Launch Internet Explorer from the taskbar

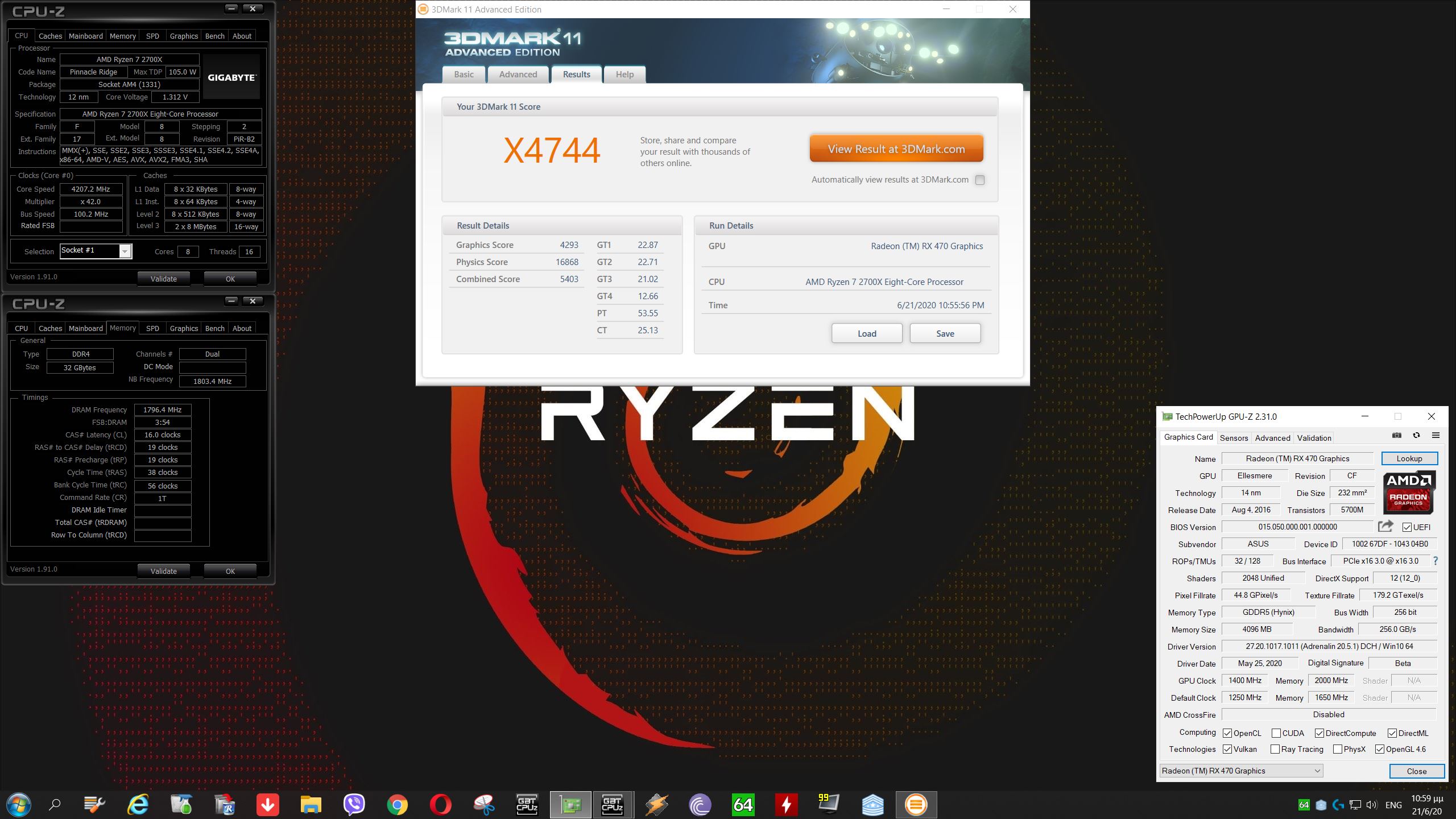pos(138,804)
